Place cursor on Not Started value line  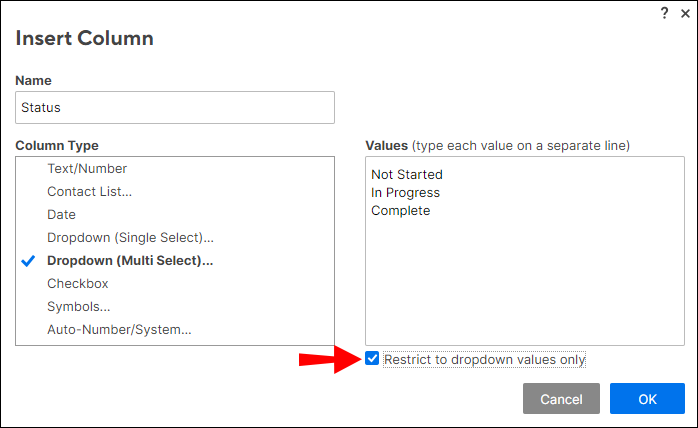tap(407, 175)
